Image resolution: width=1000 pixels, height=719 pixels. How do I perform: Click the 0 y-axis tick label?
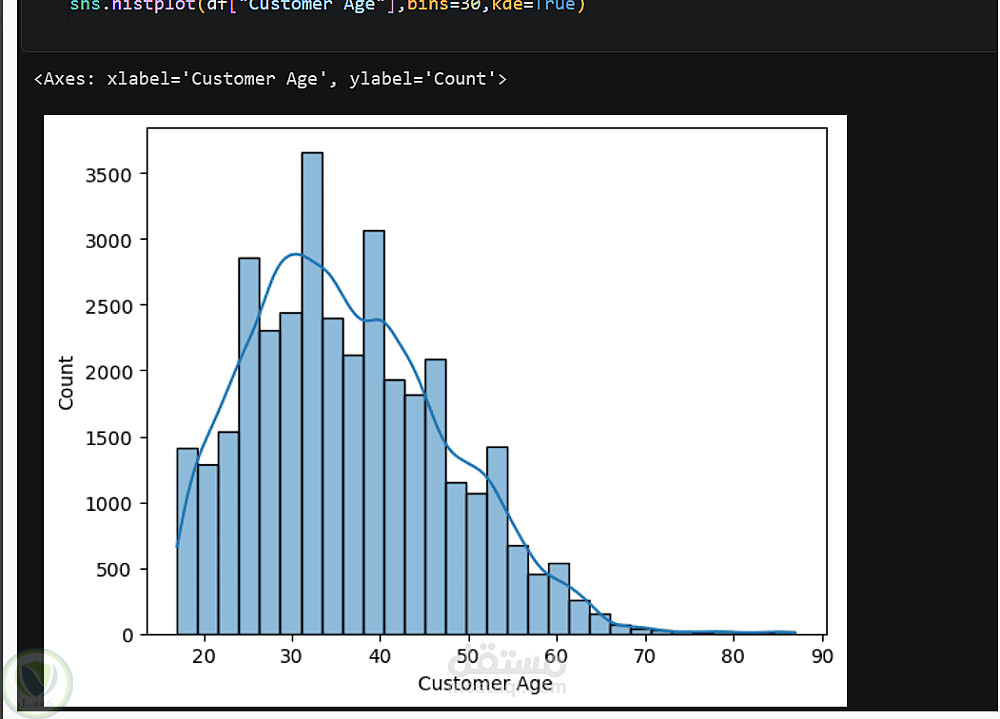[x=127, y=635]
